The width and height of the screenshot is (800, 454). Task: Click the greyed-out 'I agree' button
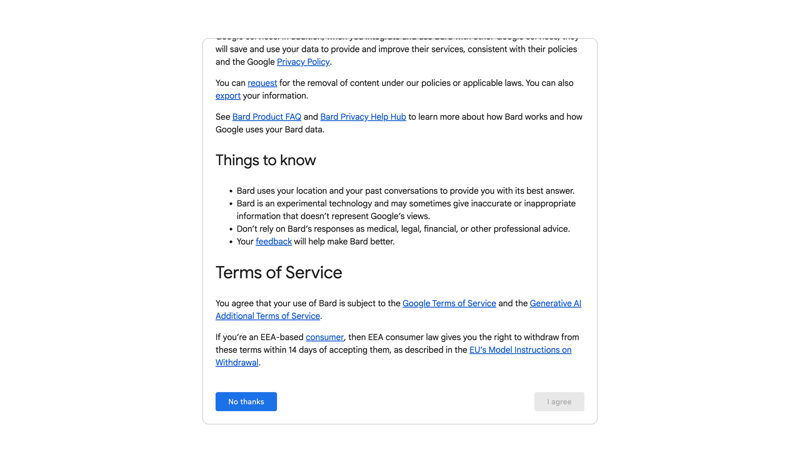(559, 402)
